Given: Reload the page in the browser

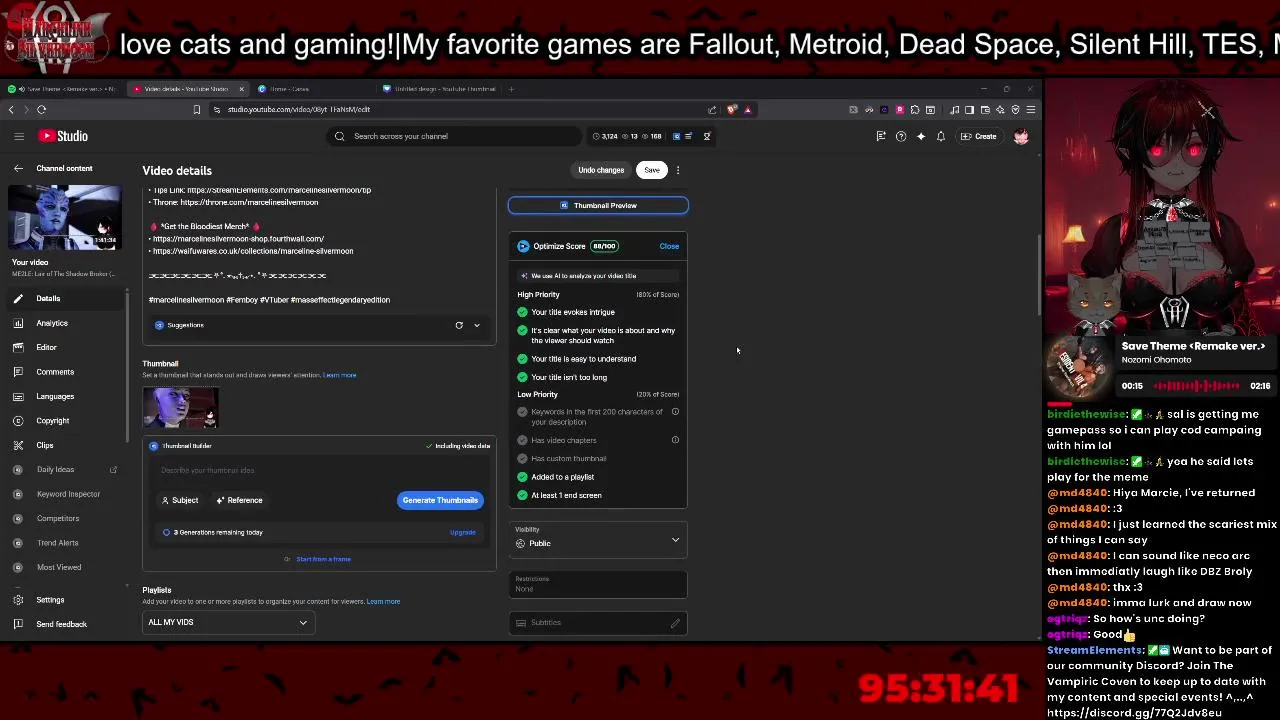Looking at the screenshot, I should point(41,109).
